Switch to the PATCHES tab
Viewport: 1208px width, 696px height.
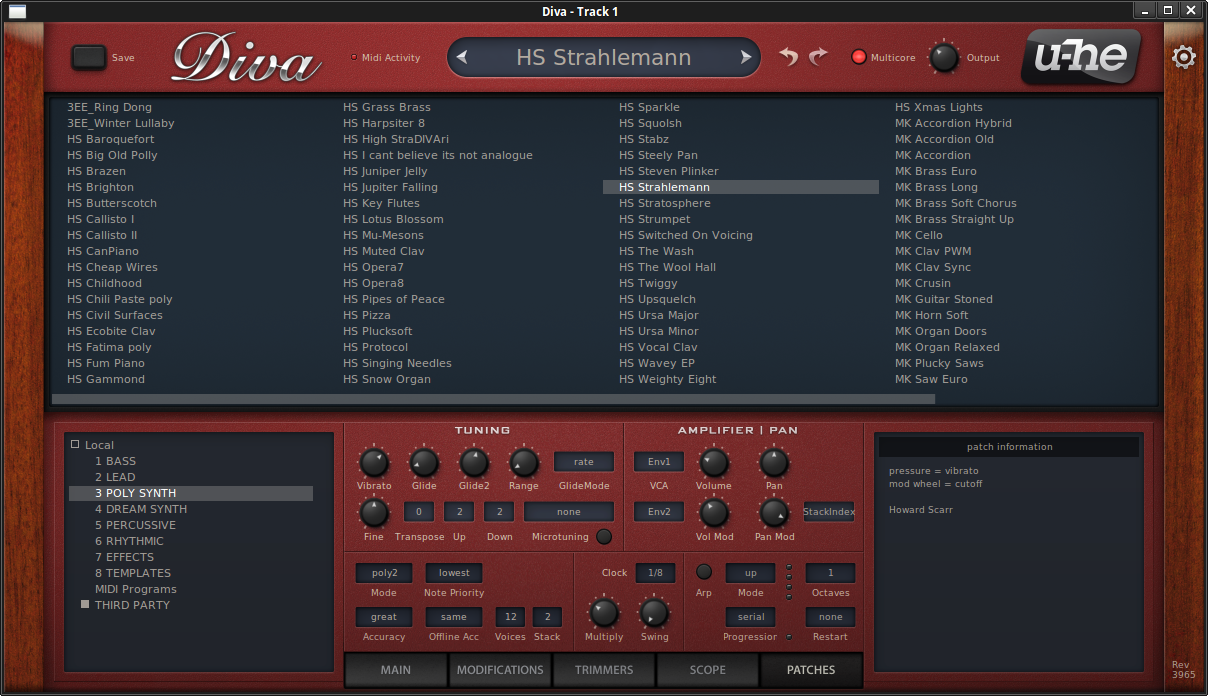pyautogui.click(x=811, y=670)
